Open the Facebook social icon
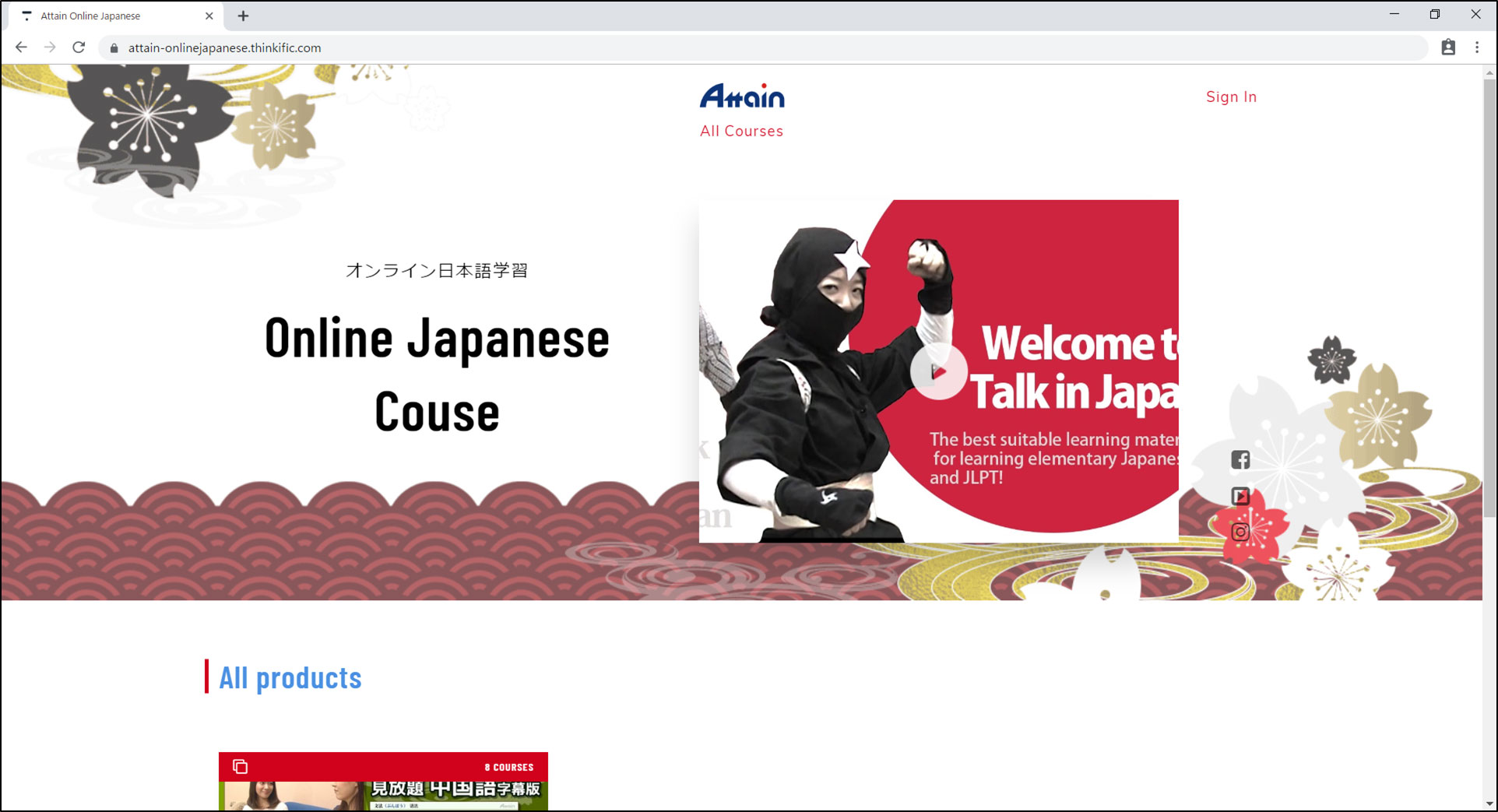 1240,460
